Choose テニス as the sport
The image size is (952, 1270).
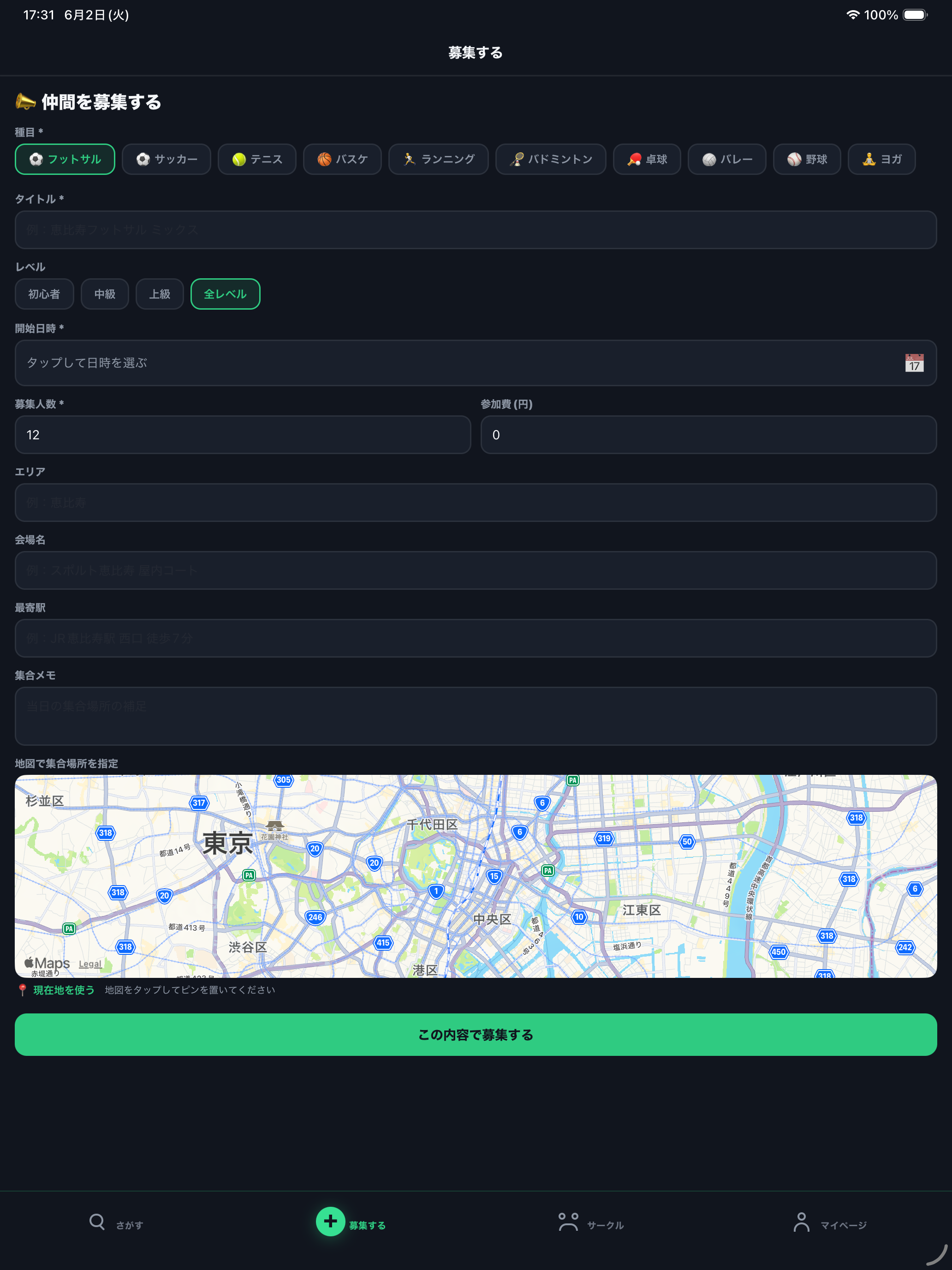point(257,159)
